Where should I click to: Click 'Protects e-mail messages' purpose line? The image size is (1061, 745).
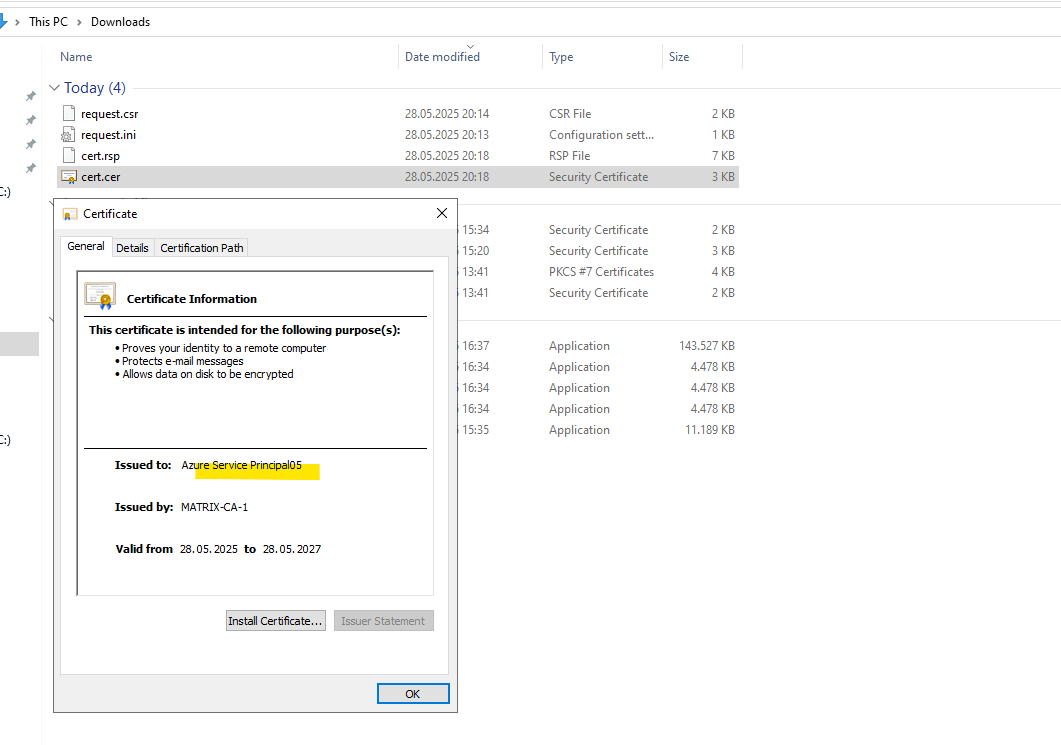182,361
